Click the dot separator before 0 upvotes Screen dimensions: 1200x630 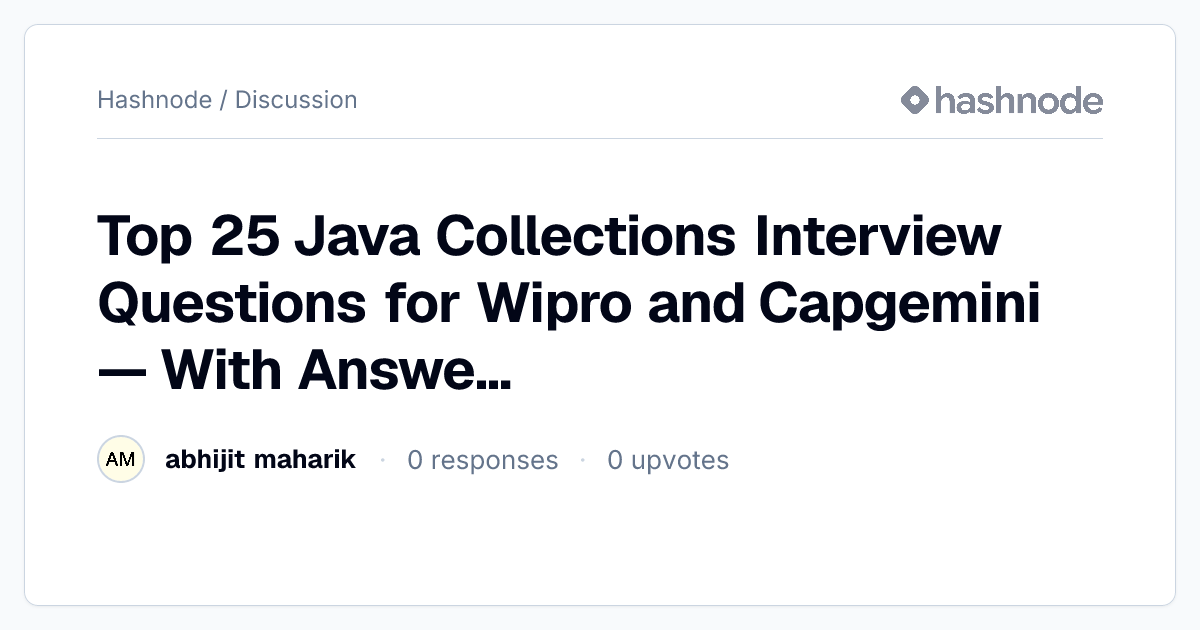[583, 460]
